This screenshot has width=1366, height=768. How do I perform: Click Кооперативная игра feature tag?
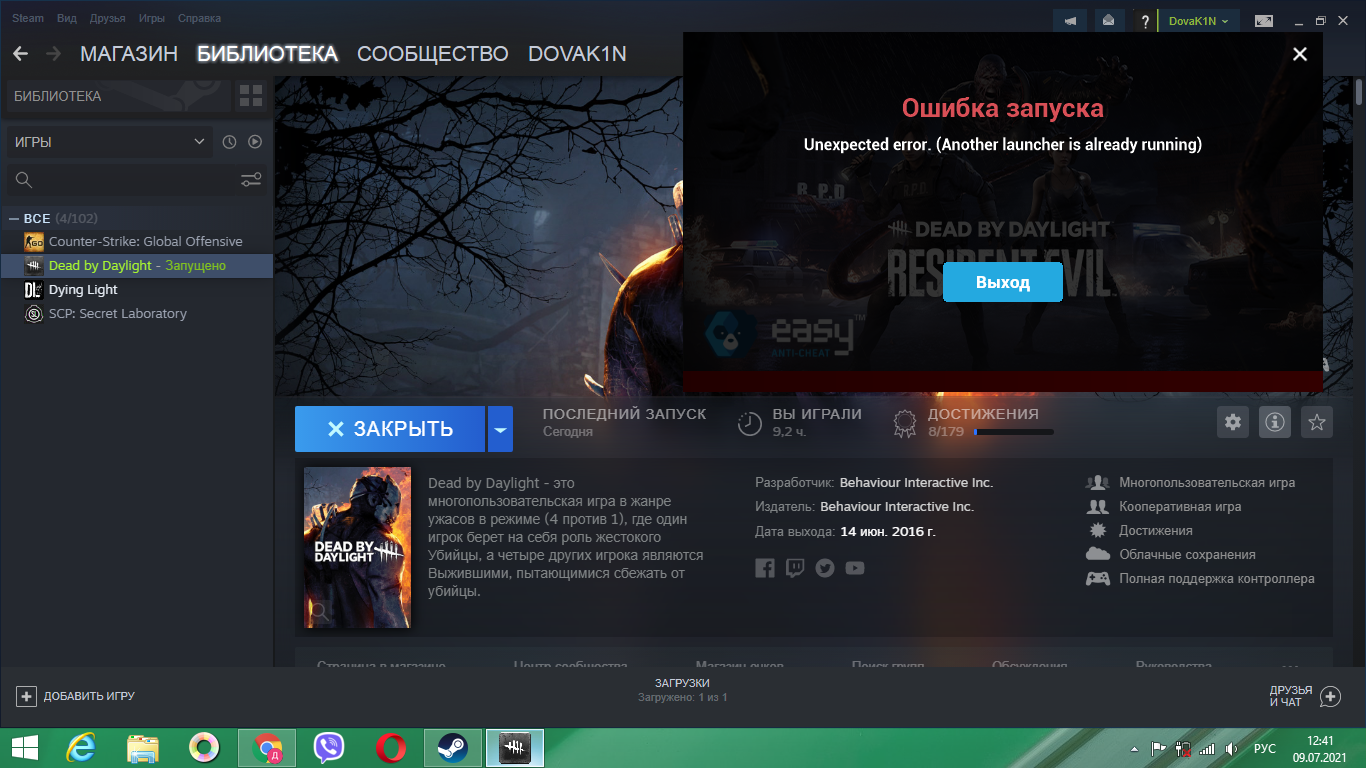pyautogui.click(x=1180, y=506)
